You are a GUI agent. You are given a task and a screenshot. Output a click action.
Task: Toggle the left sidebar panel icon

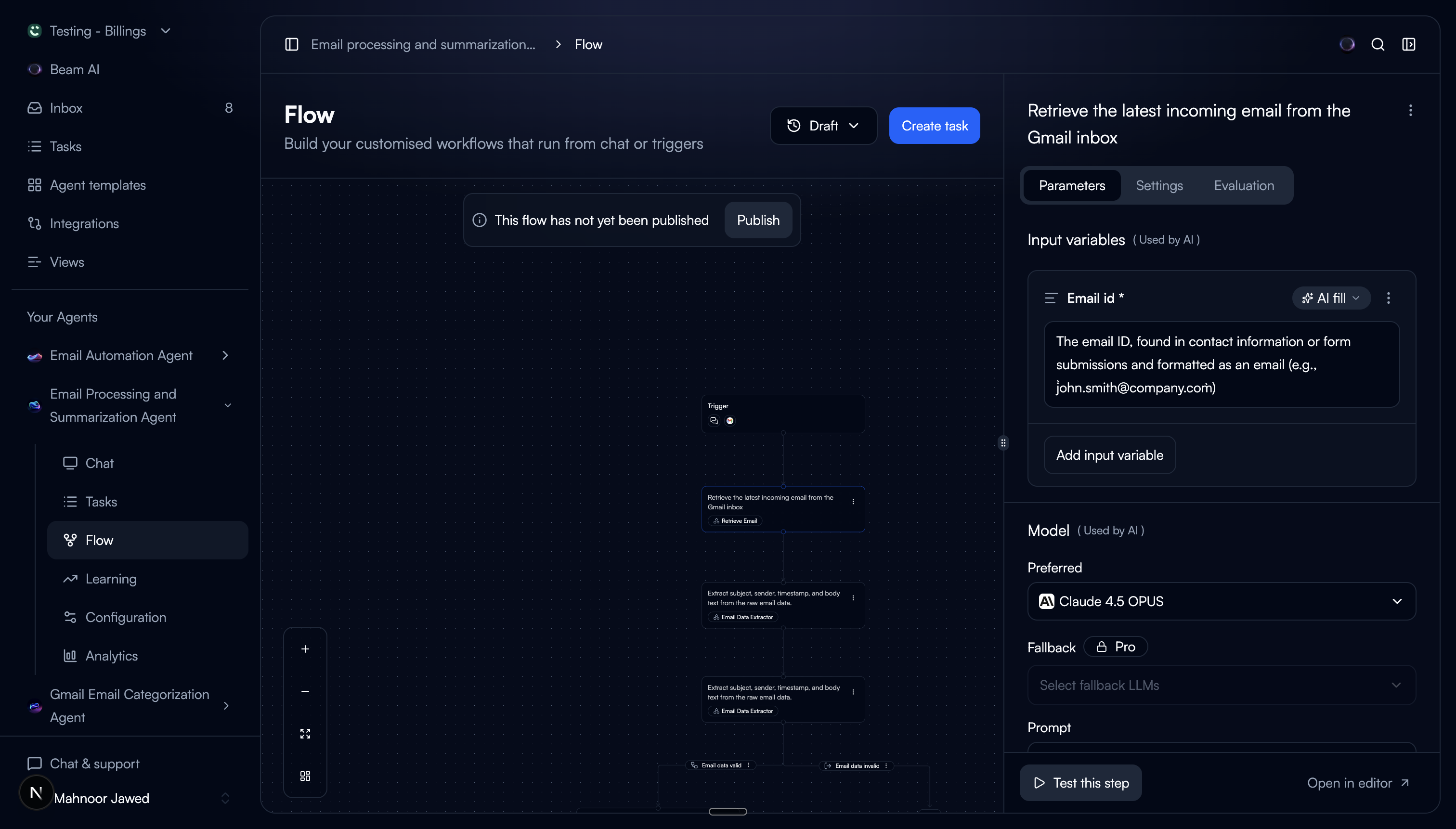click(x=292, y=44)
